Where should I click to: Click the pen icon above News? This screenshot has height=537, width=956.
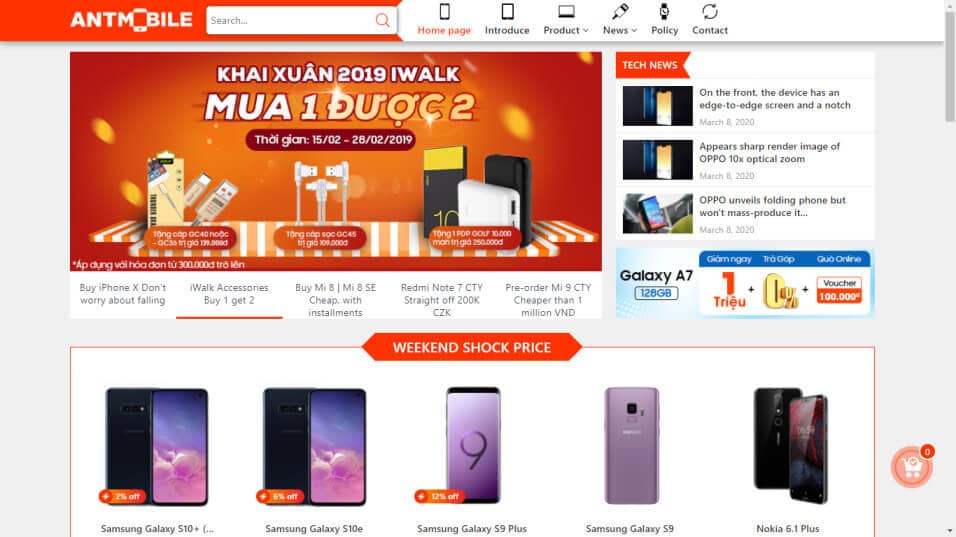tap(620, 12)
